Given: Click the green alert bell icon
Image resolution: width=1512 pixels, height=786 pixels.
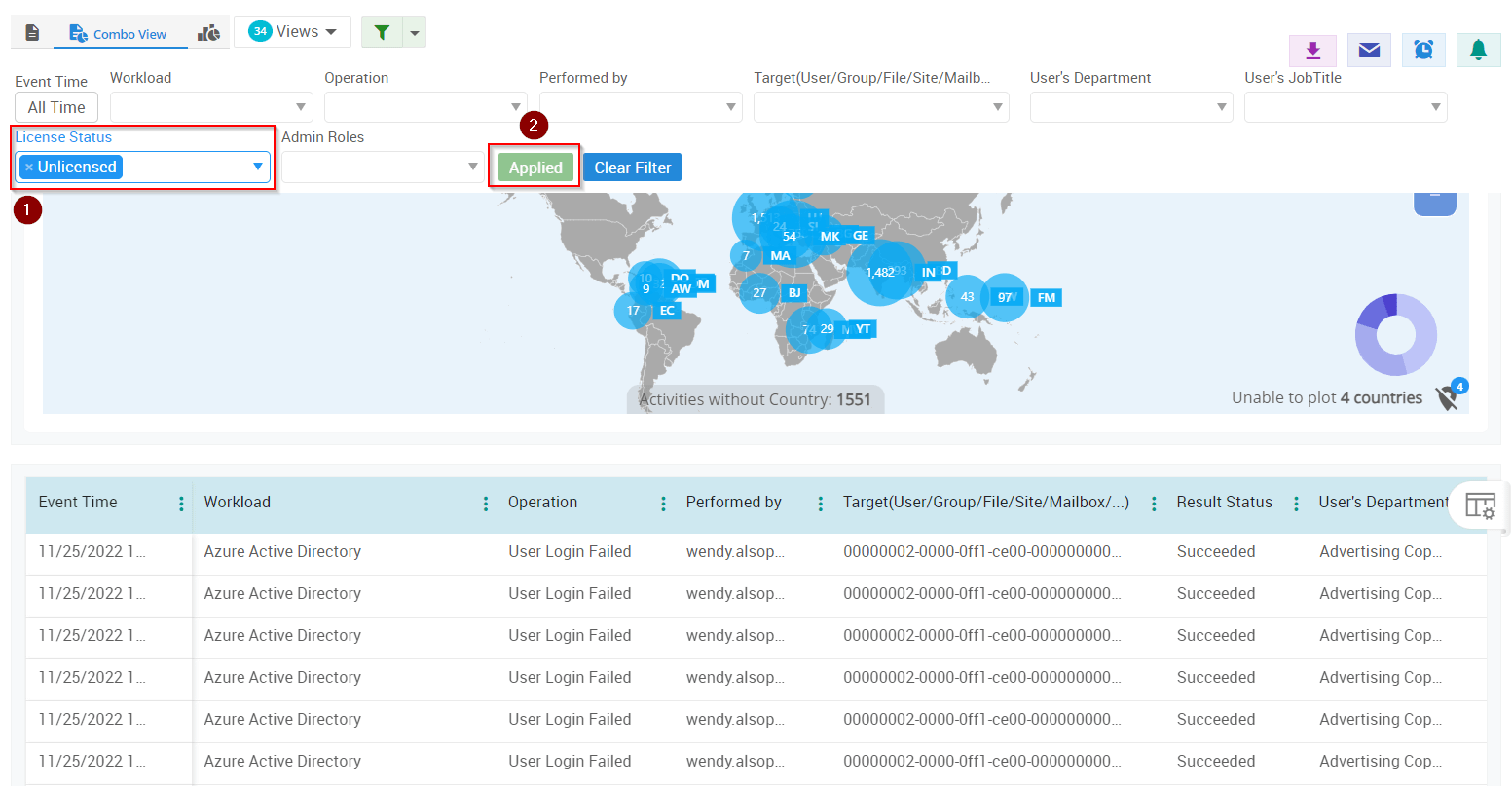Looking at the screenshot, I should coord(1478,51).
